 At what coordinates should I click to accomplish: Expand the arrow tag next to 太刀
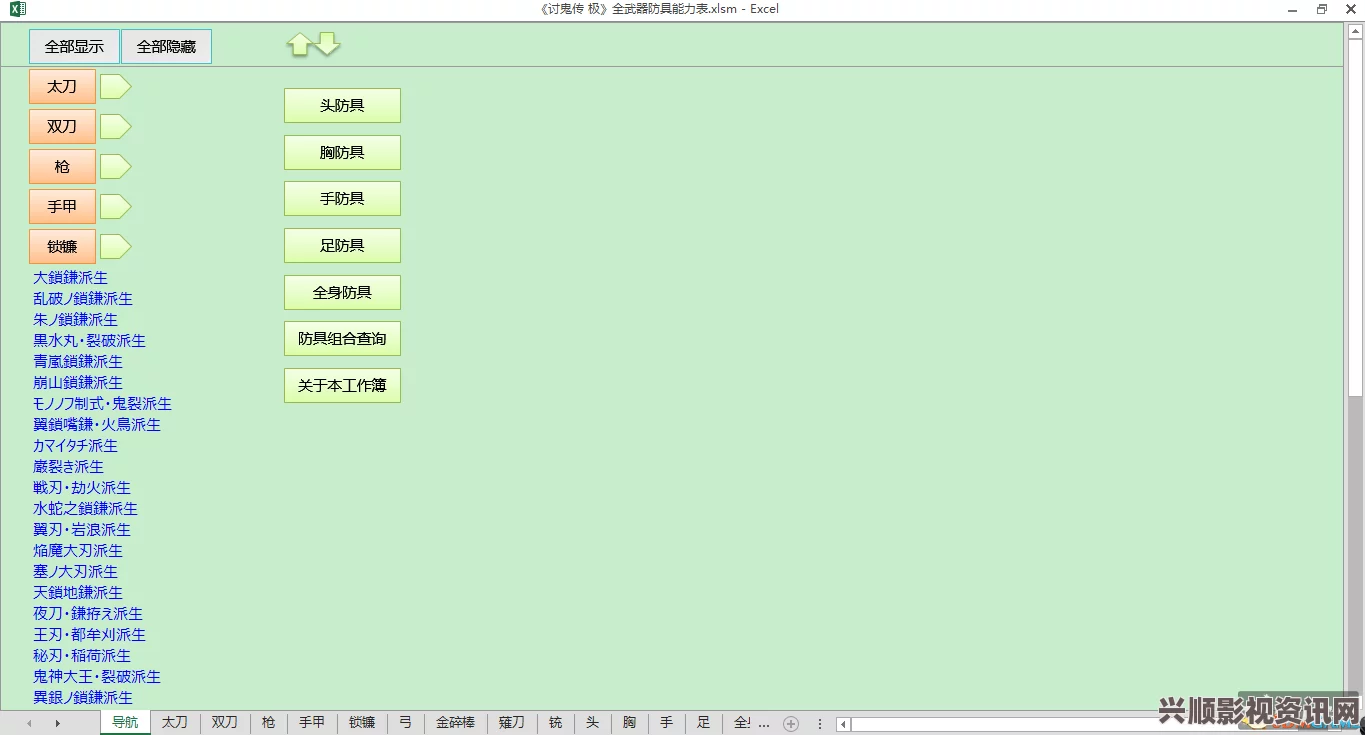click(x=116, y=87)
